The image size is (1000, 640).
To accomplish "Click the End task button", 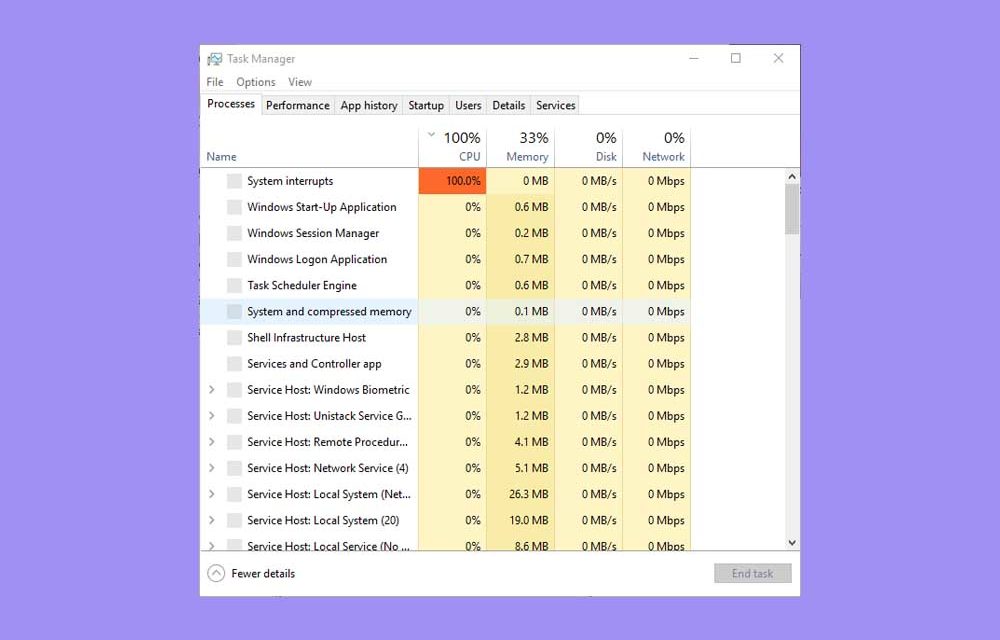I will [x=752, y=572].
